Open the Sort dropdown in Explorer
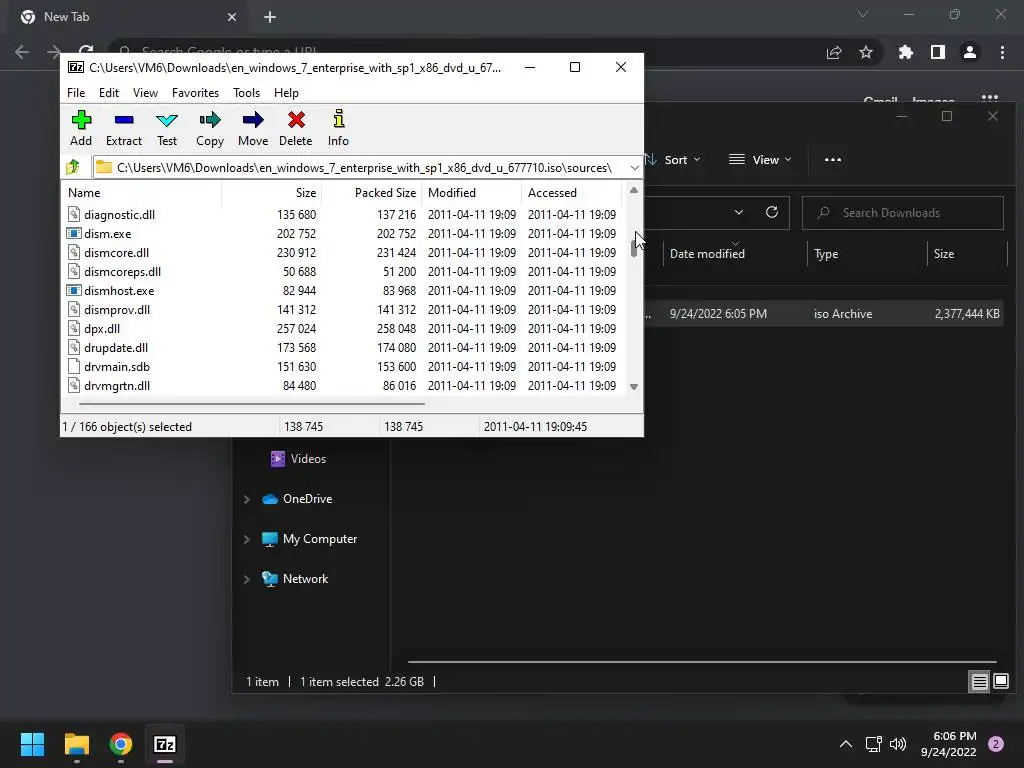Screen dimensions: 1024x768 click(x=673, y=159)
